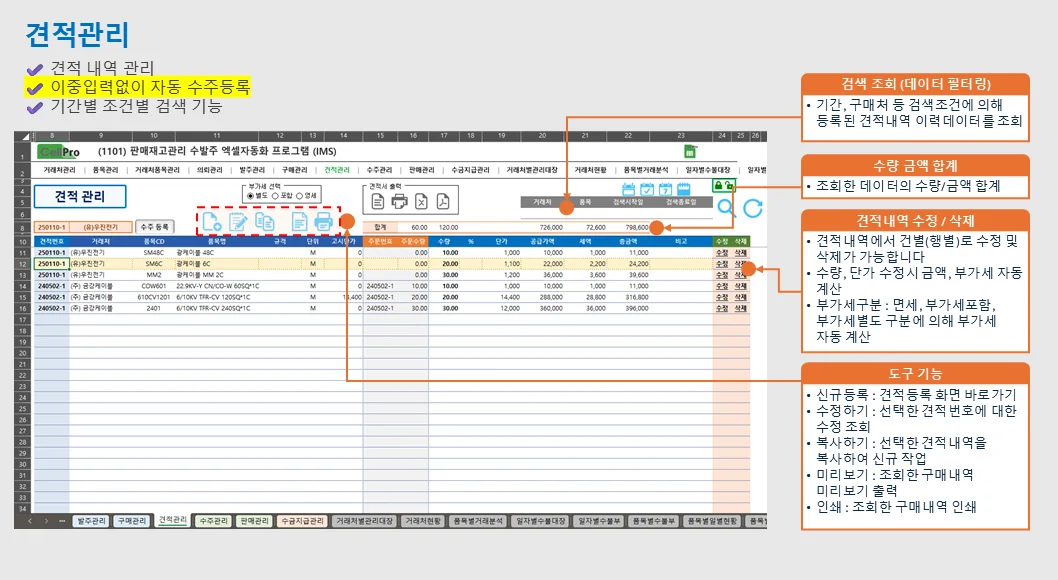Click the circular refresh arrow icon
Screen dimensions: 1058x580
[753, 207]
